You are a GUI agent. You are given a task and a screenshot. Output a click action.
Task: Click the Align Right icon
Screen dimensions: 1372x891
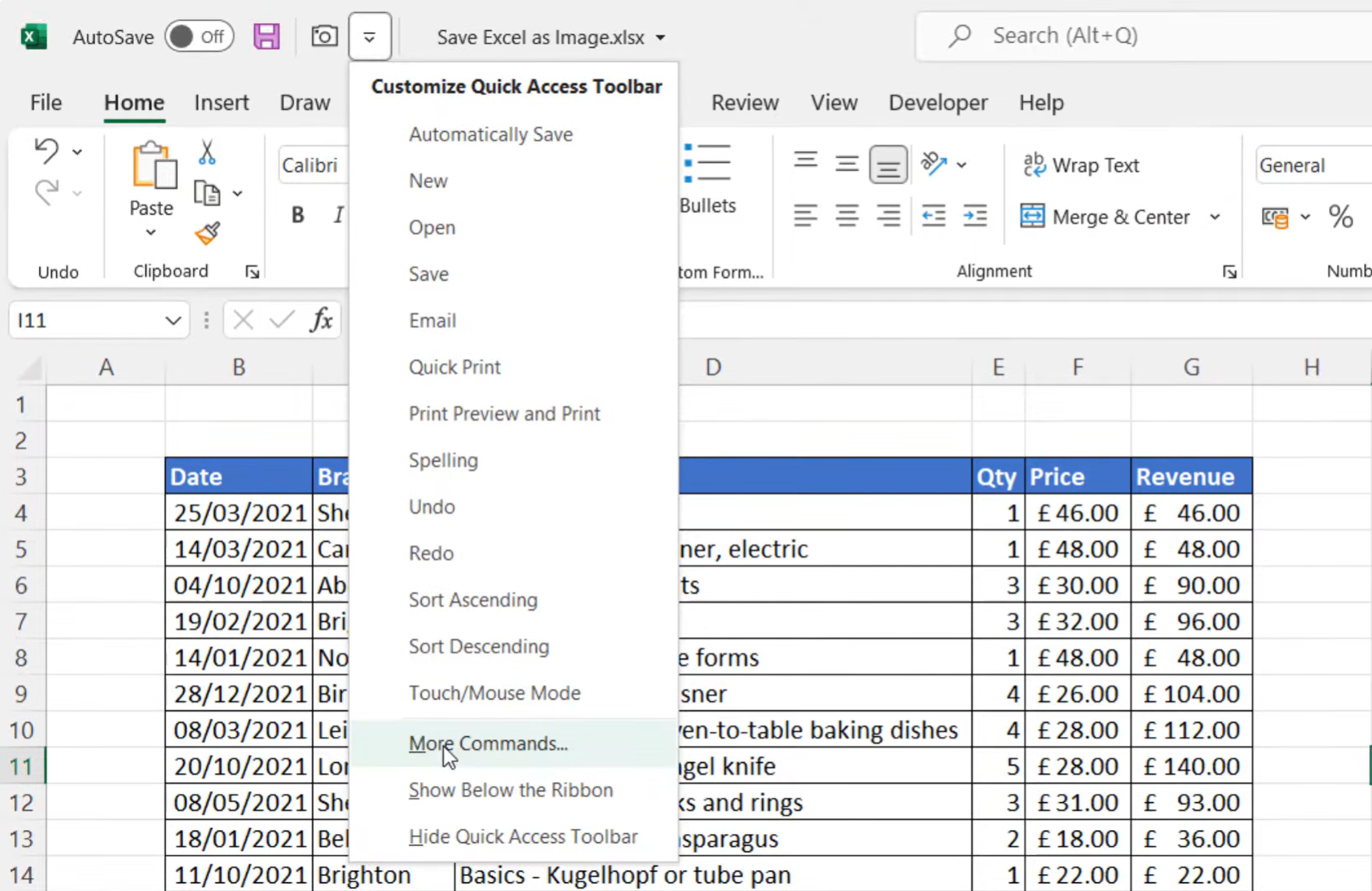[887, 216]
